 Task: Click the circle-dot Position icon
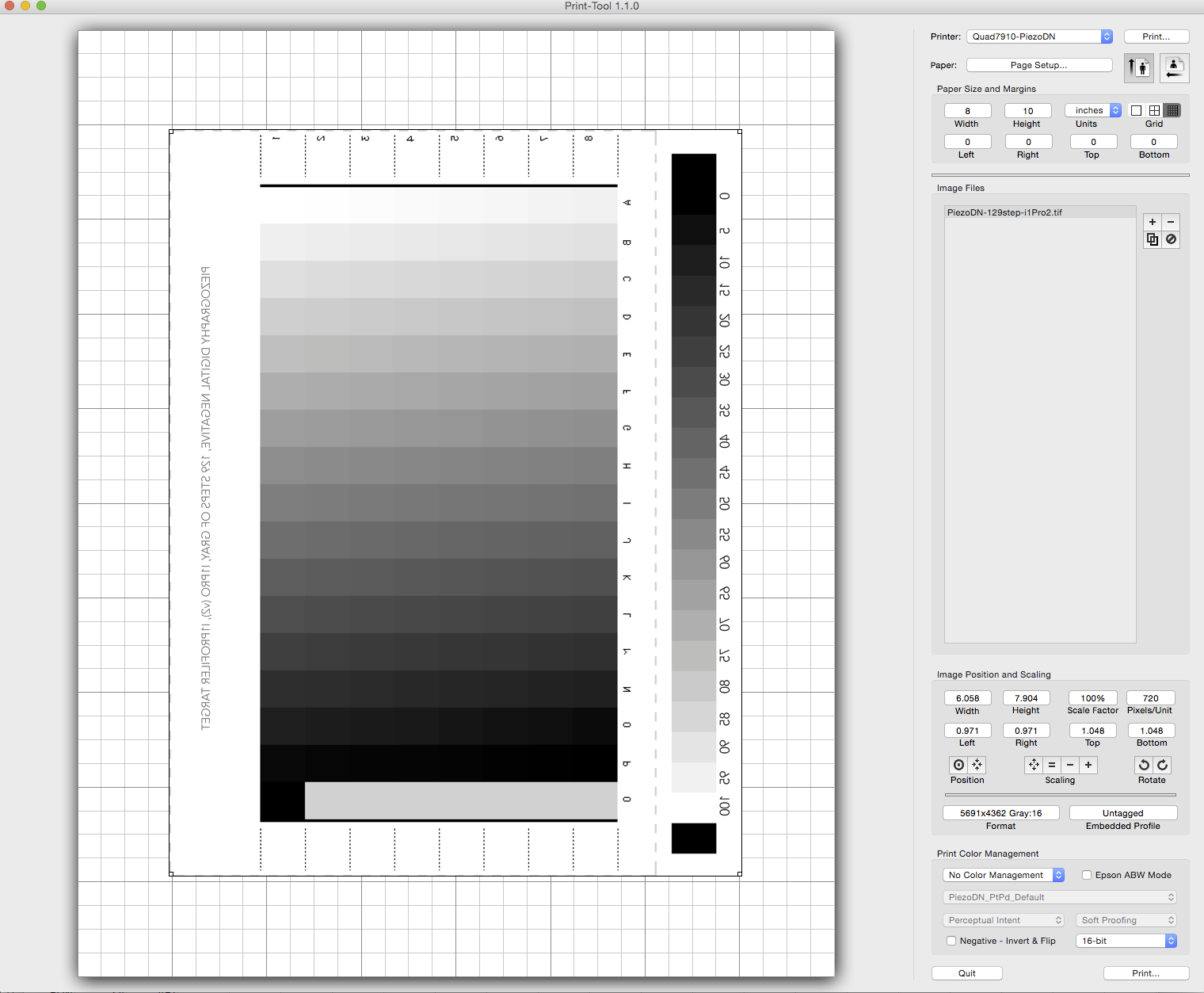click(958, 765)
